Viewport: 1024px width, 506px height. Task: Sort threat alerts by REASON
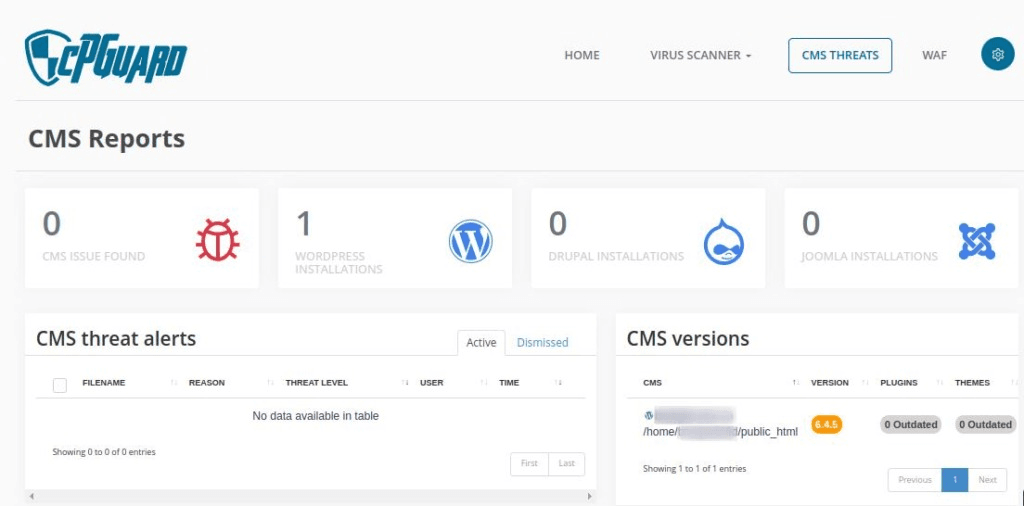[206, 383]
